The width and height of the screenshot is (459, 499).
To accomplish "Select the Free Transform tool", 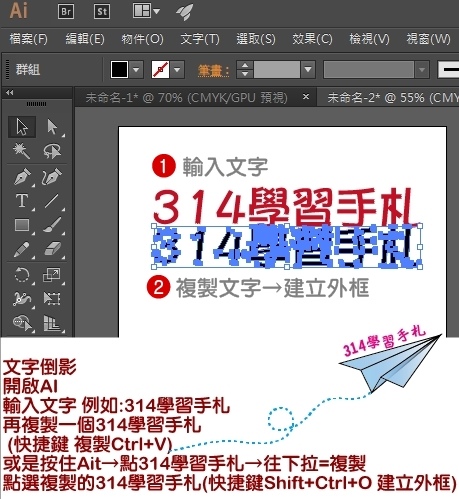I will (52, 299).
